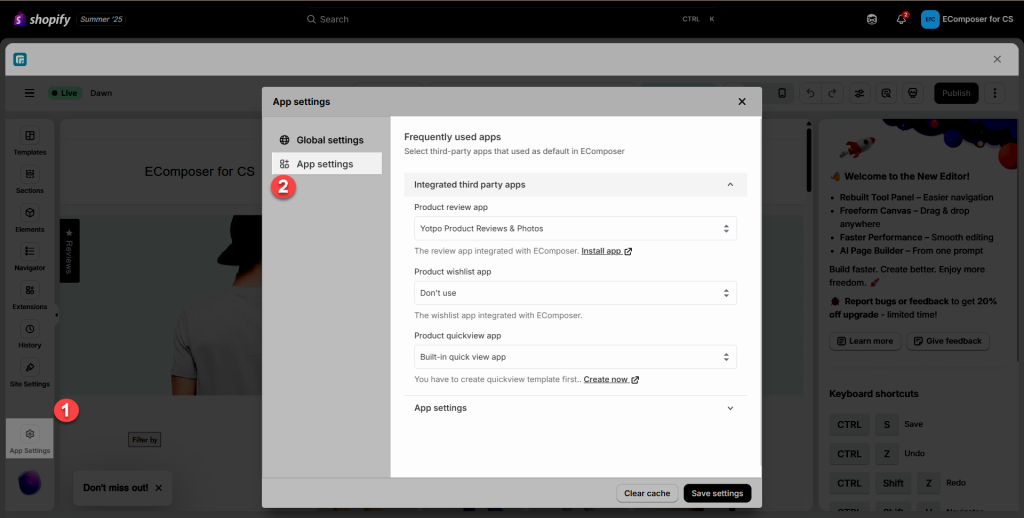Switch to mobile device preview
The image size is (1024, 518).
tap(782, 93)
